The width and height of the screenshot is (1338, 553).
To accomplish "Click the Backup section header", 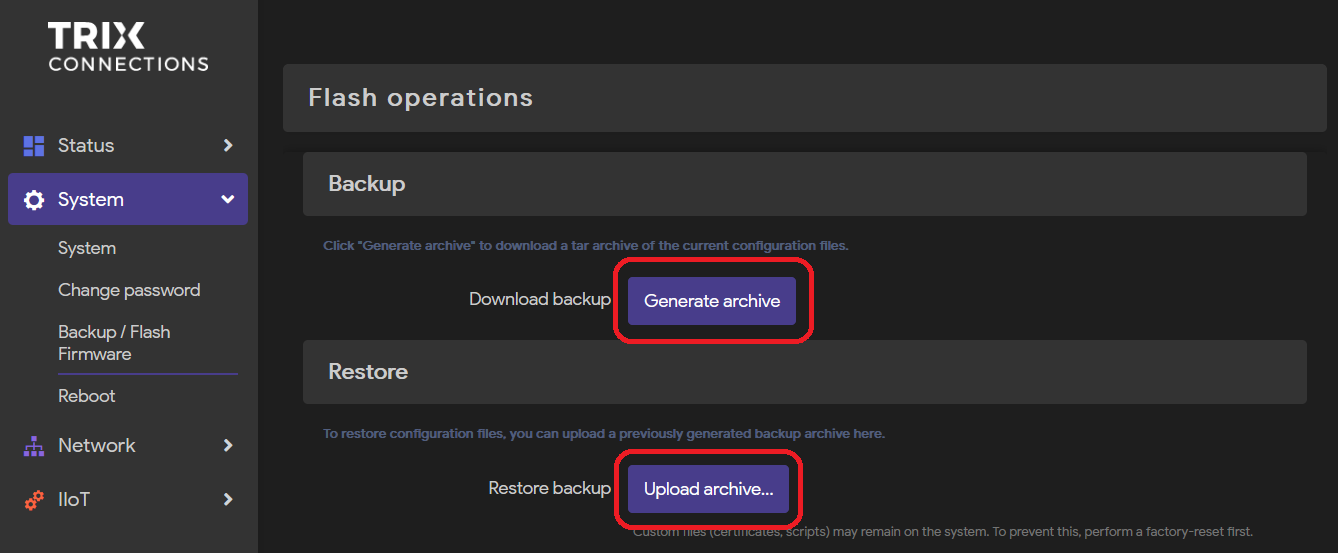I will tap(805, 184).
